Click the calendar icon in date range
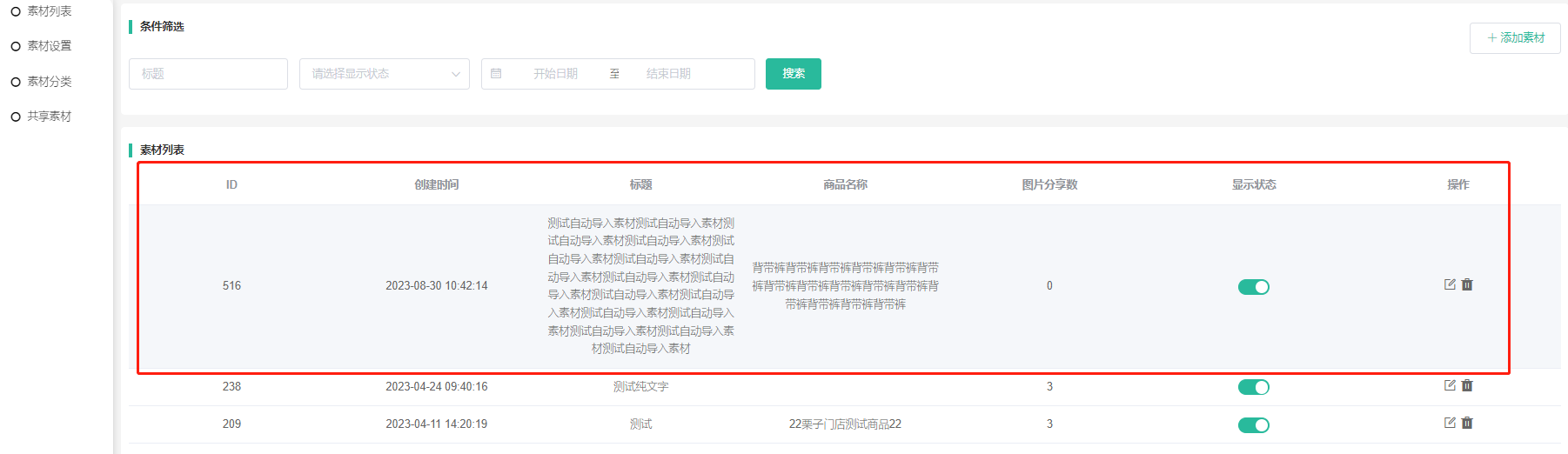1568x454 pixels. tap(496, 74)
